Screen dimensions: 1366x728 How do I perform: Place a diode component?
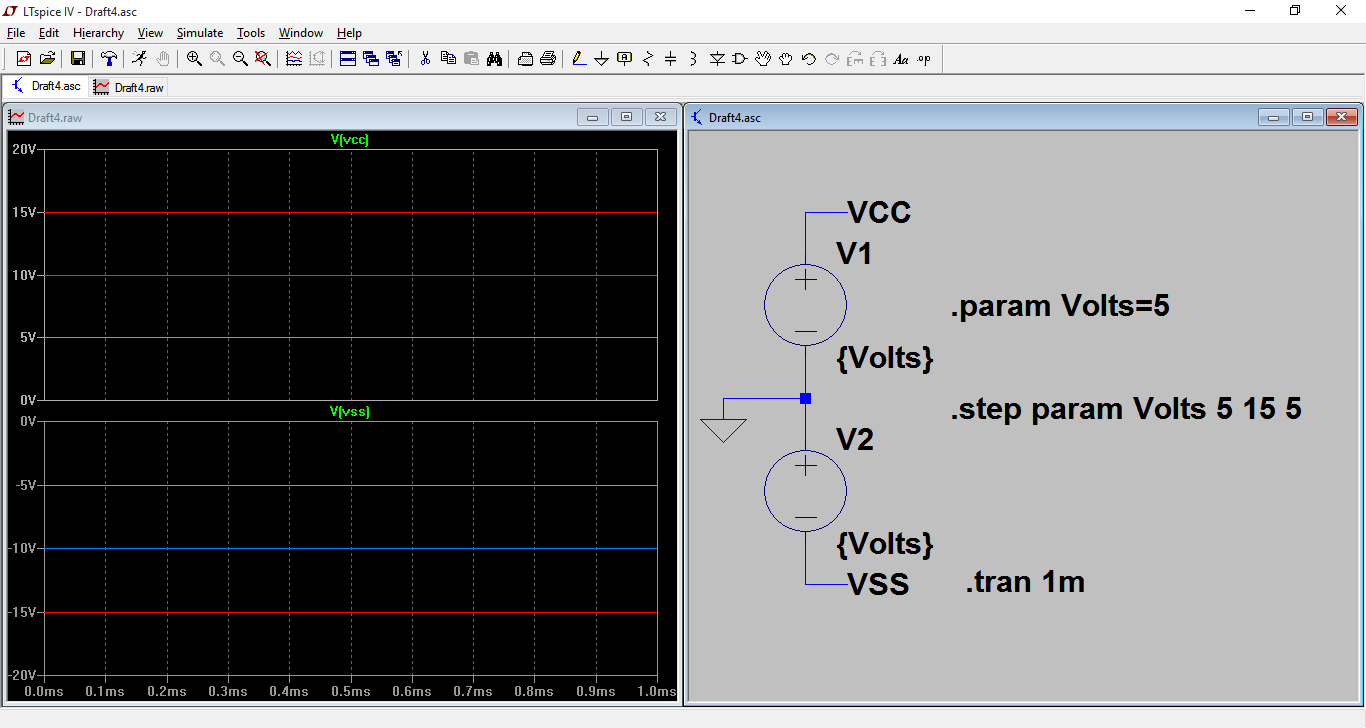click(x=717, y=59)
